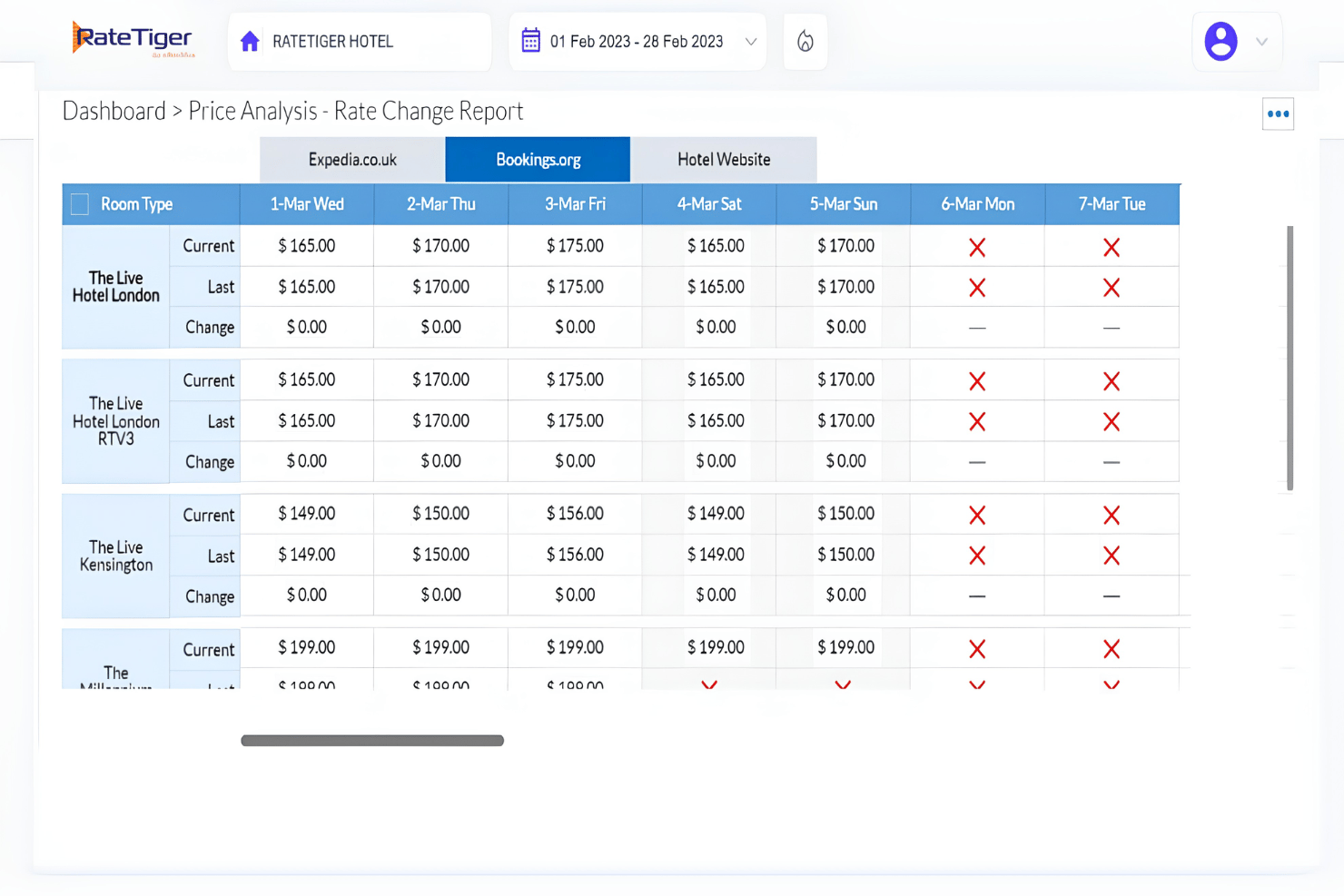The image size is (1344, 896).
Task: Click the 01 Feb 2023 - 28 Feb 2023 range
Action: pyautogui.click(x=637, y=42)
